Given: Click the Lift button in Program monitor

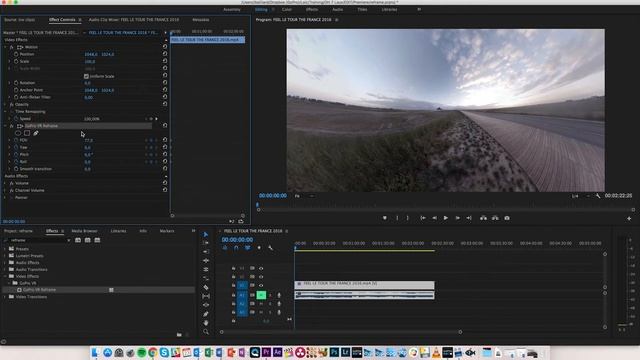Looking at the screenshot, I should 483,218.
